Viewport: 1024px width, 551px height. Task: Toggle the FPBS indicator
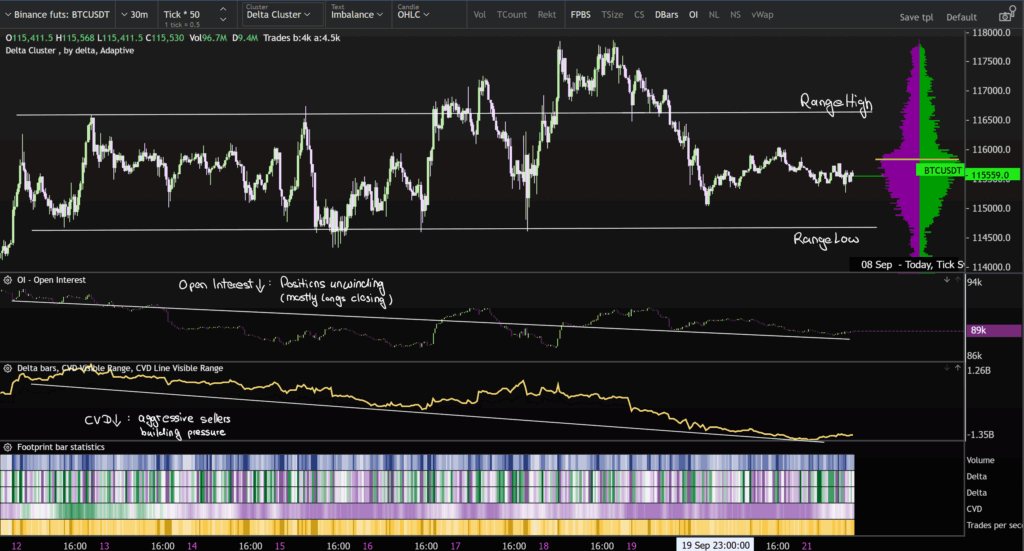(x=580, y=15)
